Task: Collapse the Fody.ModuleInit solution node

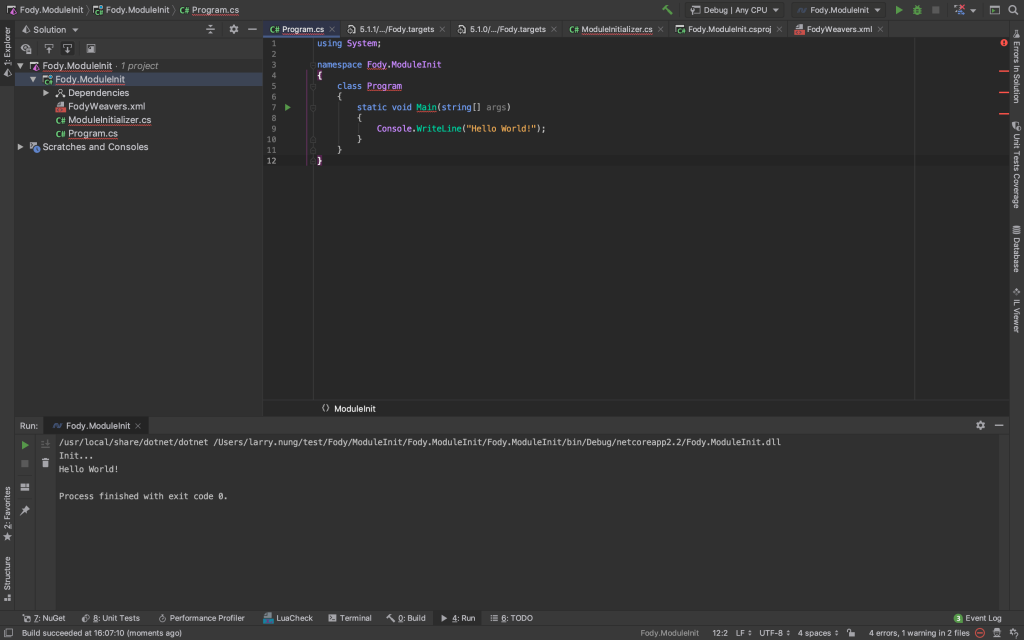Action: click(21, 66)
